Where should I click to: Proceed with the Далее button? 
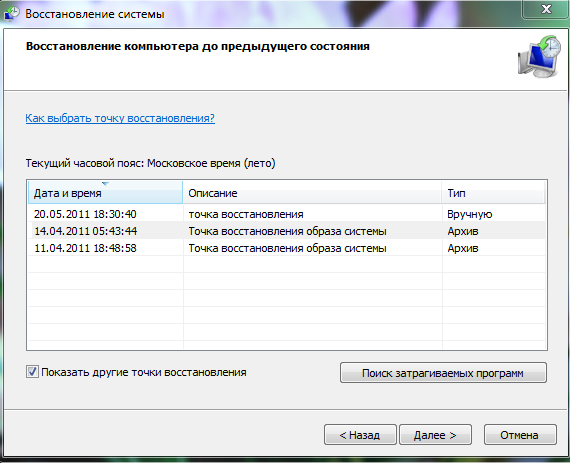(x=435, y=435)
